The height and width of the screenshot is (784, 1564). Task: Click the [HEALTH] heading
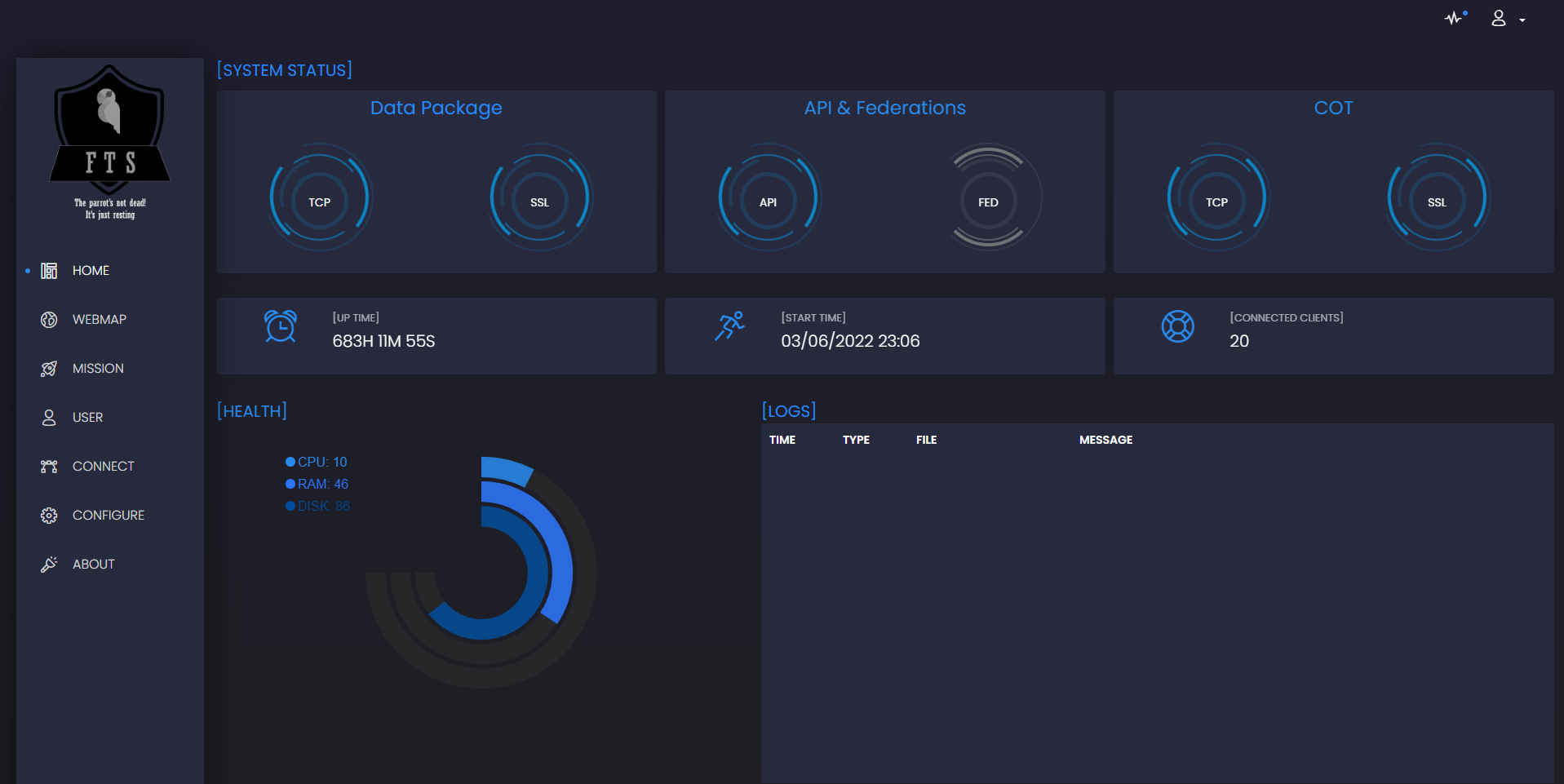coord(252,411)
